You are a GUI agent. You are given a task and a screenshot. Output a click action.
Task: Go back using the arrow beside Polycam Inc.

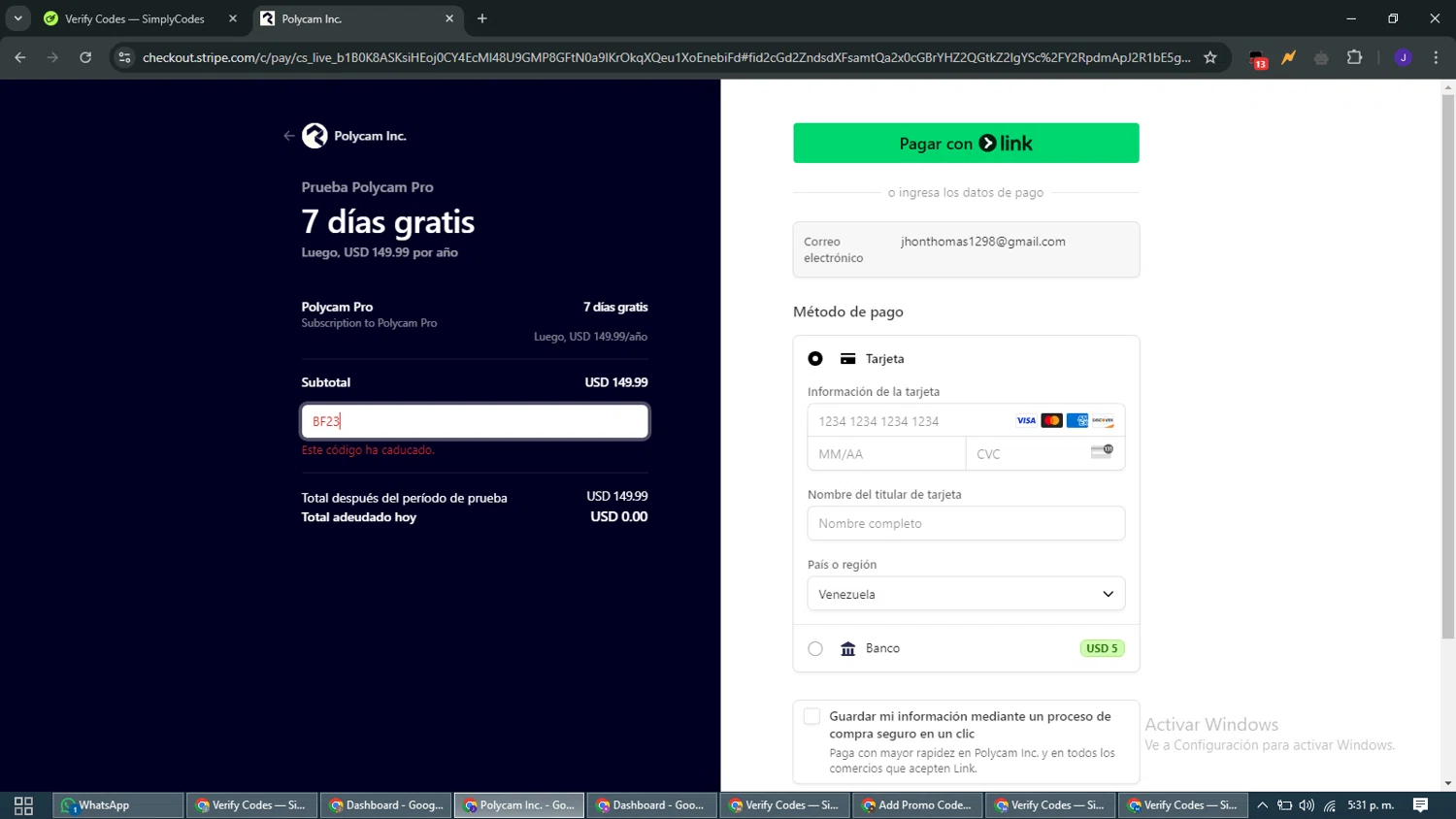coord(288,136)
